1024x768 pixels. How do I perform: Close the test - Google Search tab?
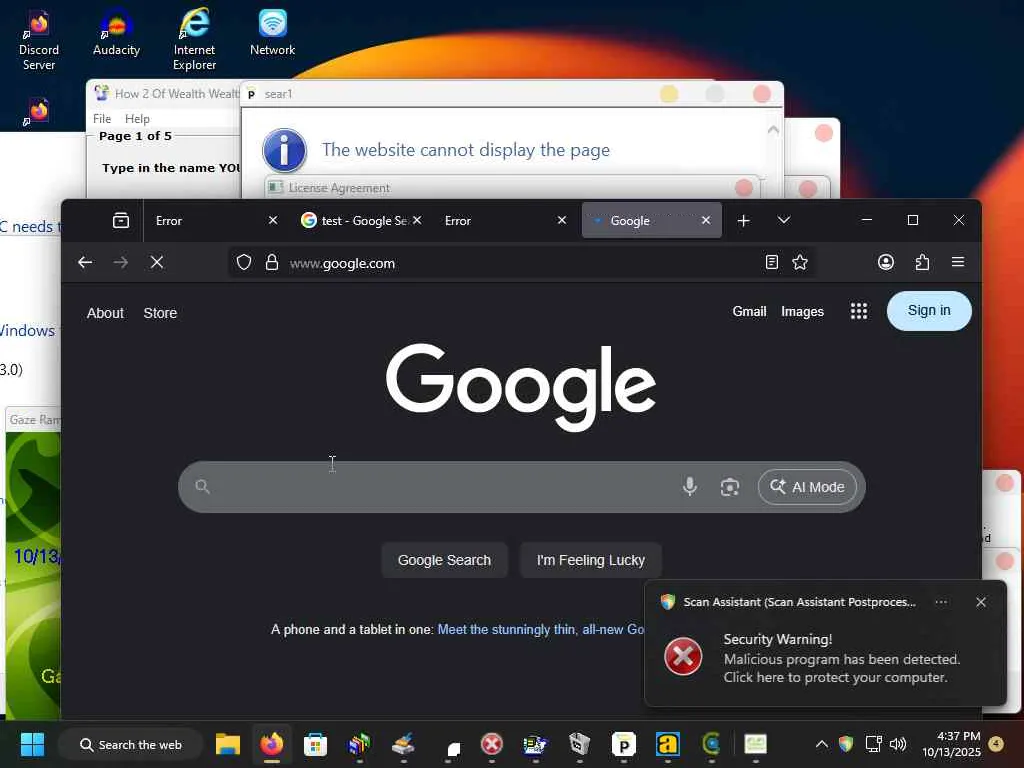coord(417,221)
